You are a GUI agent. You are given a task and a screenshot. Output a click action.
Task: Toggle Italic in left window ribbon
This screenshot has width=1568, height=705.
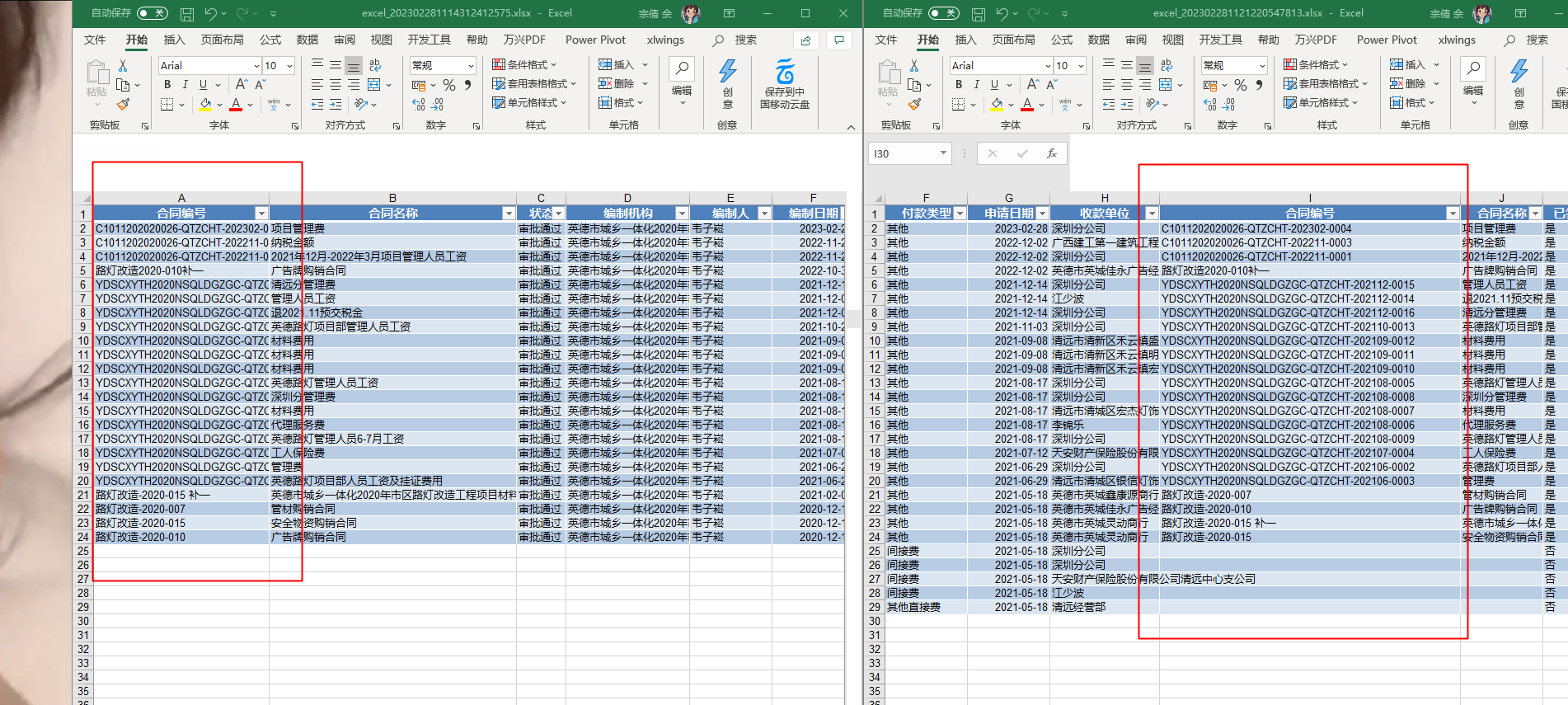point(185,85)
